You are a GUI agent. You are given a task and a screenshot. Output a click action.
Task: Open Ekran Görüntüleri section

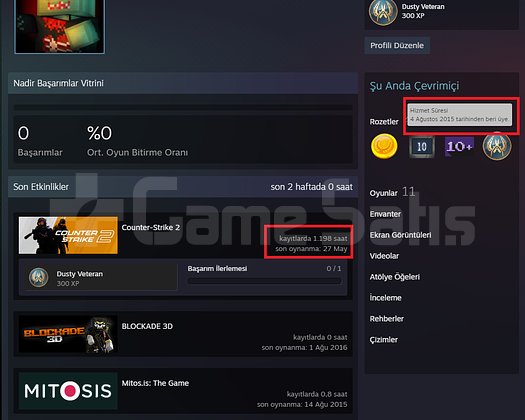400,235
